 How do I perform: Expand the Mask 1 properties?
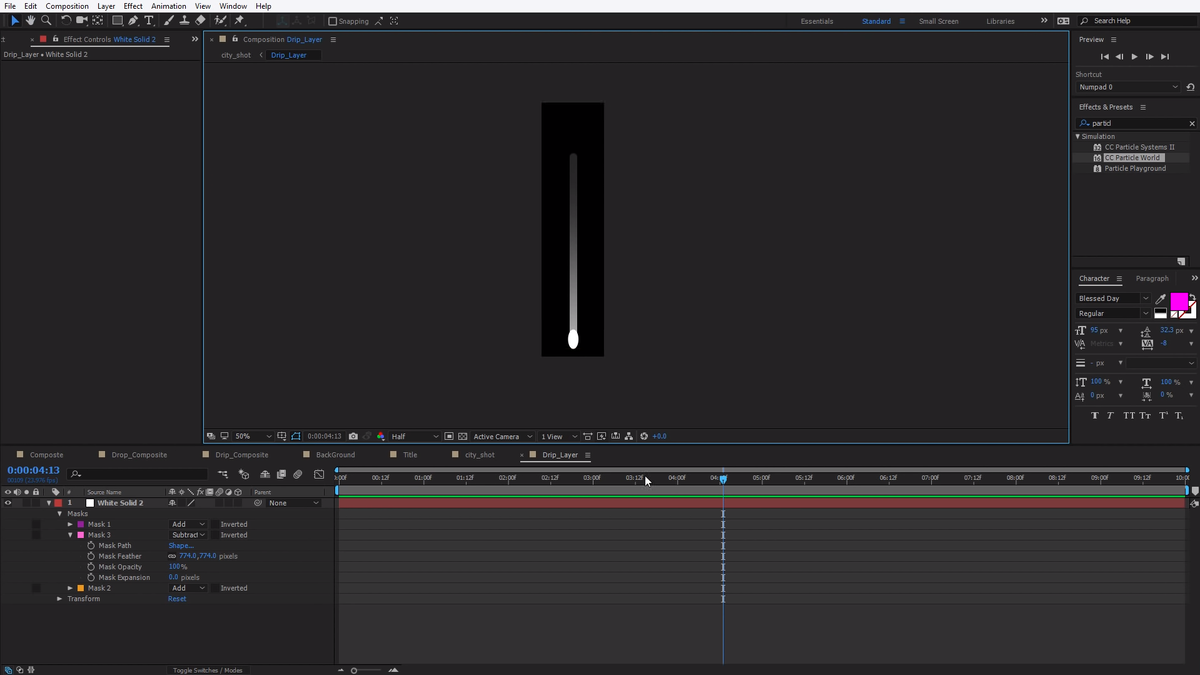[70, 524]
